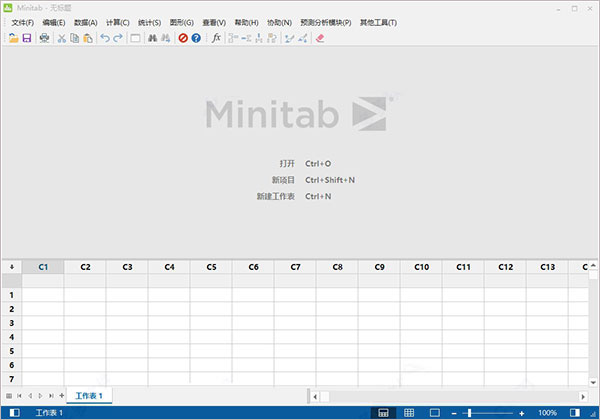Undo the last action with the arrow

105,38
